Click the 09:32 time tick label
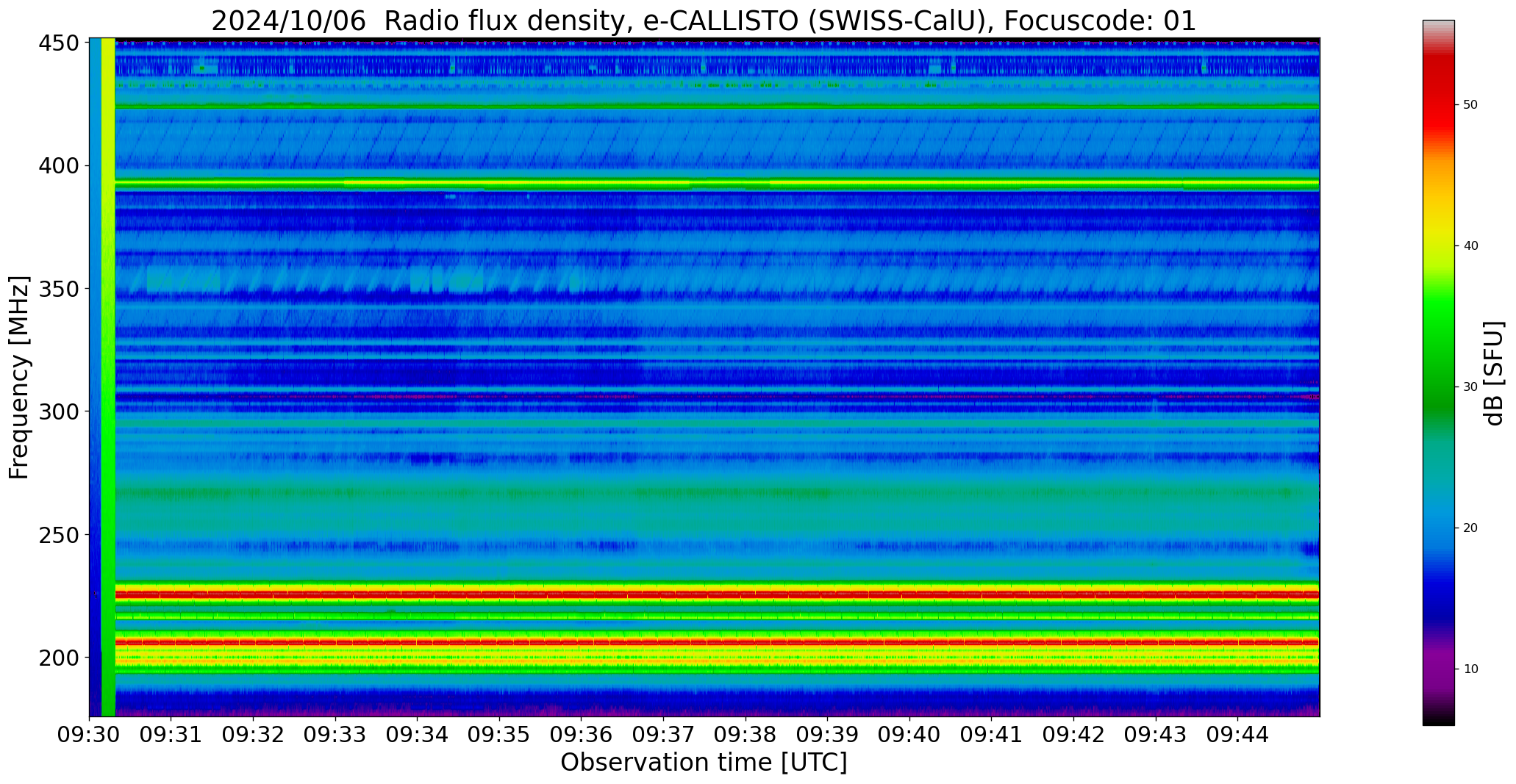Screen dimensions: 1516x784 click(253, 734)
